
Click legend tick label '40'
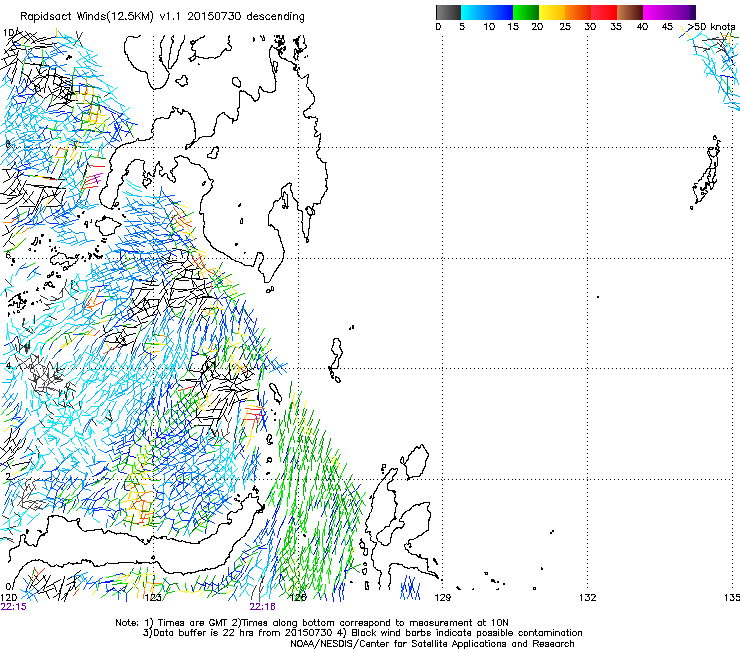pos(642,26)
